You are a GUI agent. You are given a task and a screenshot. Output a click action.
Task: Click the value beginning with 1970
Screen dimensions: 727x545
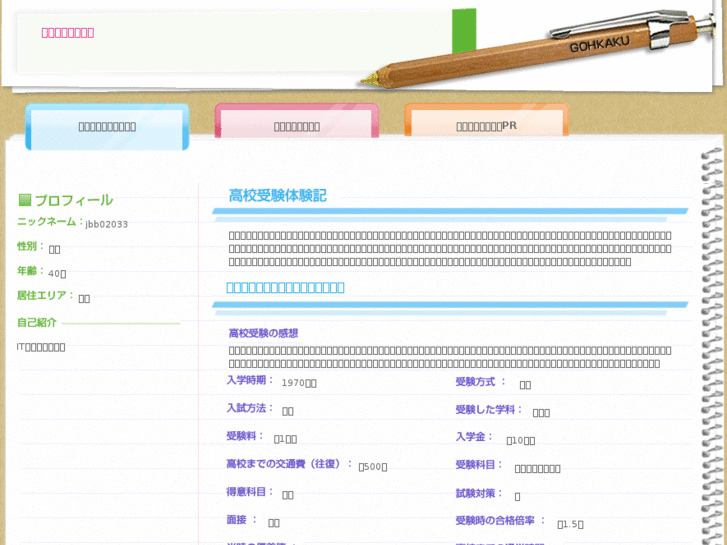pyautogui.click(x=299, y=383)
